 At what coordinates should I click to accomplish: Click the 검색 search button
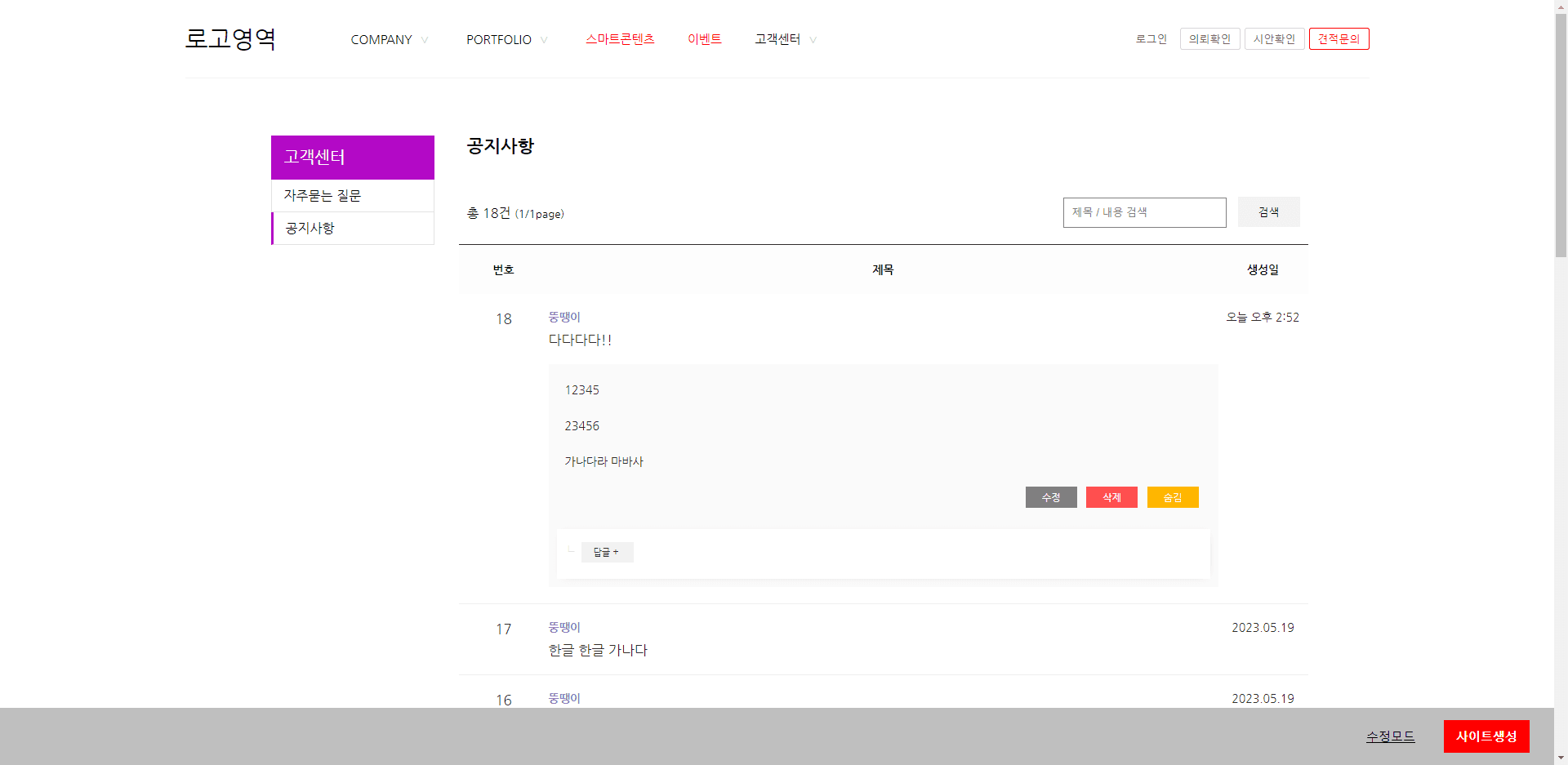(x=1268, y=212)
